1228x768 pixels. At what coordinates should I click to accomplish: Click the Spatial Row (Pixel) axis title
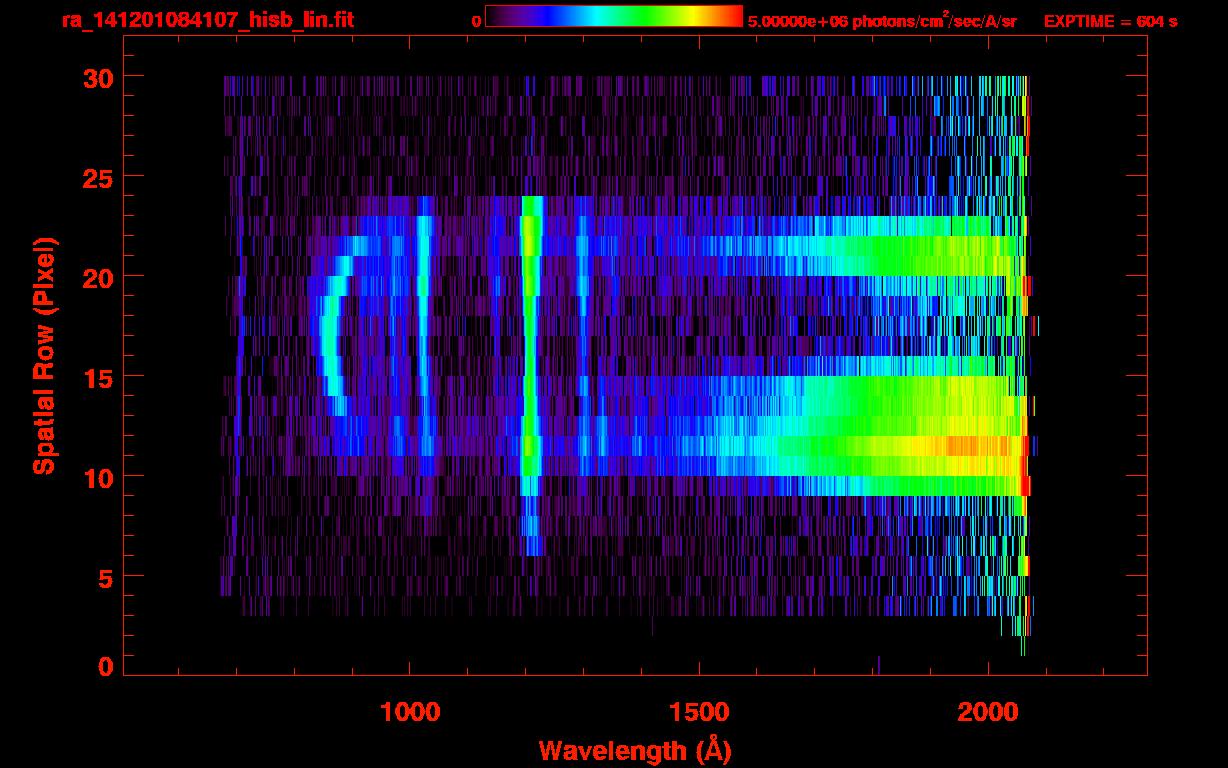tap(44, 356)
